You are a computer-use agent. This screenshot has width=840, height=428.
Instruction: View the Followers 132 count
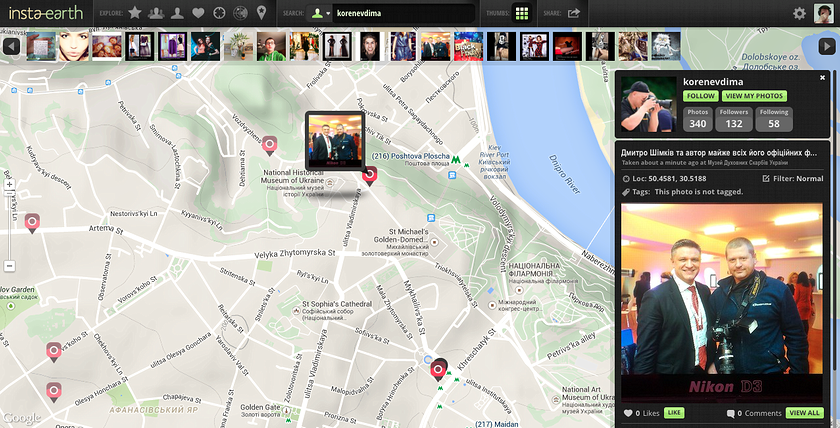coord(734,119)
